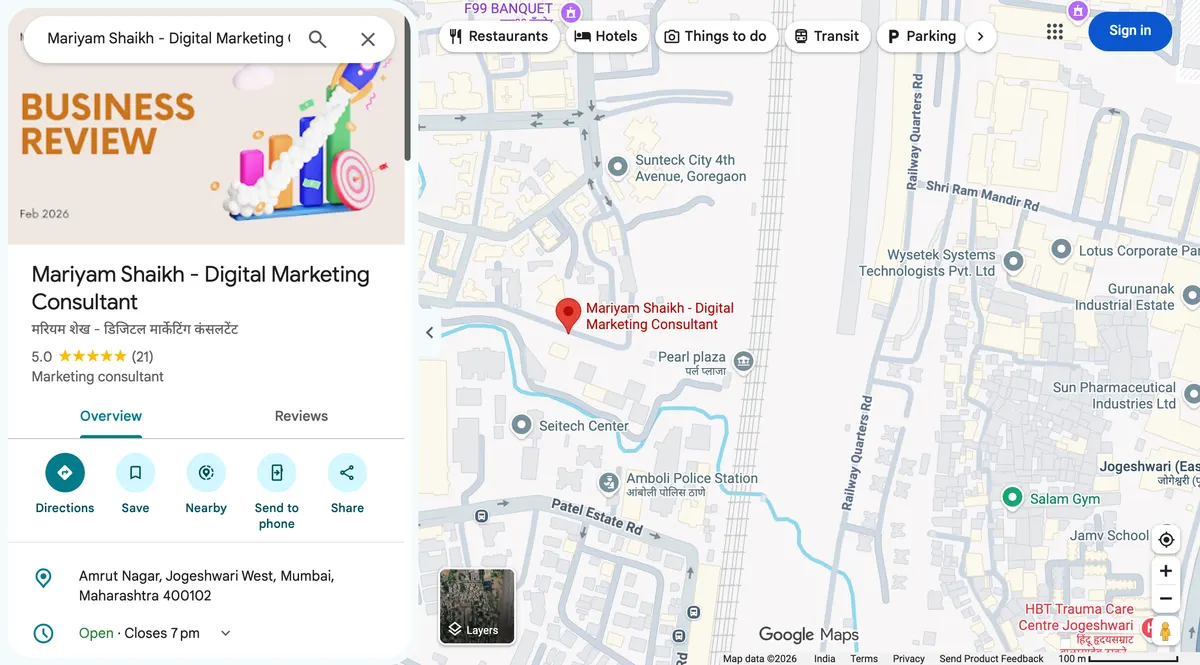The image size is (1200, 665).
Task: Click the Sunteck City 4th Avenue marker
Action: click(618, 165)
